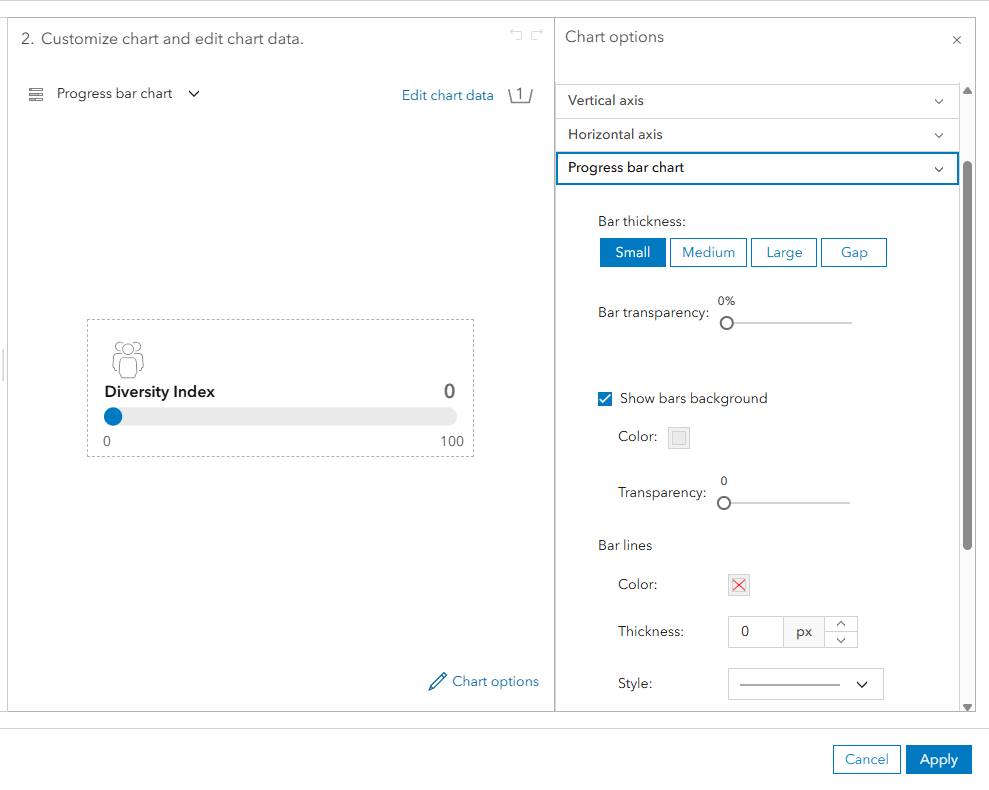Viewport: 989px width, 790px height.
Task: Open the Edit chart data link
Action: point(447,96)
